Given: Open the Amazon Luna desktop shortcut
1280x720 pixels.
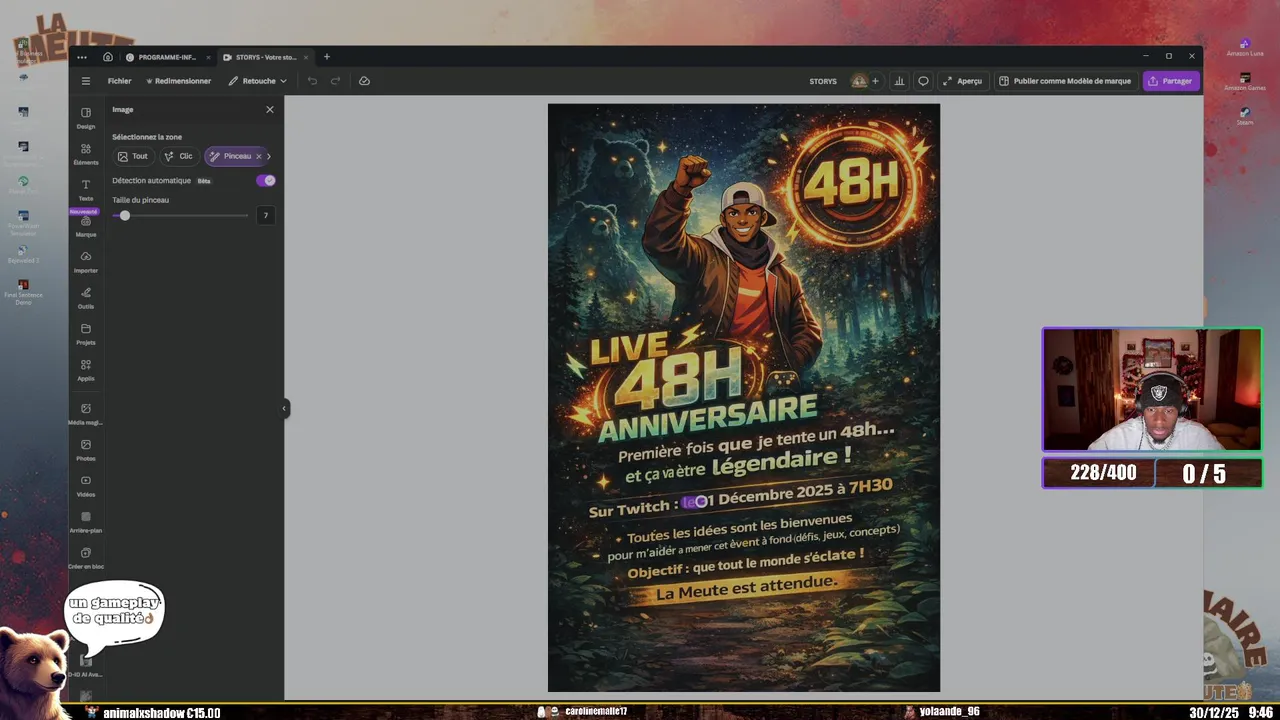Looking at the screenshot, I should [1244, 47].
